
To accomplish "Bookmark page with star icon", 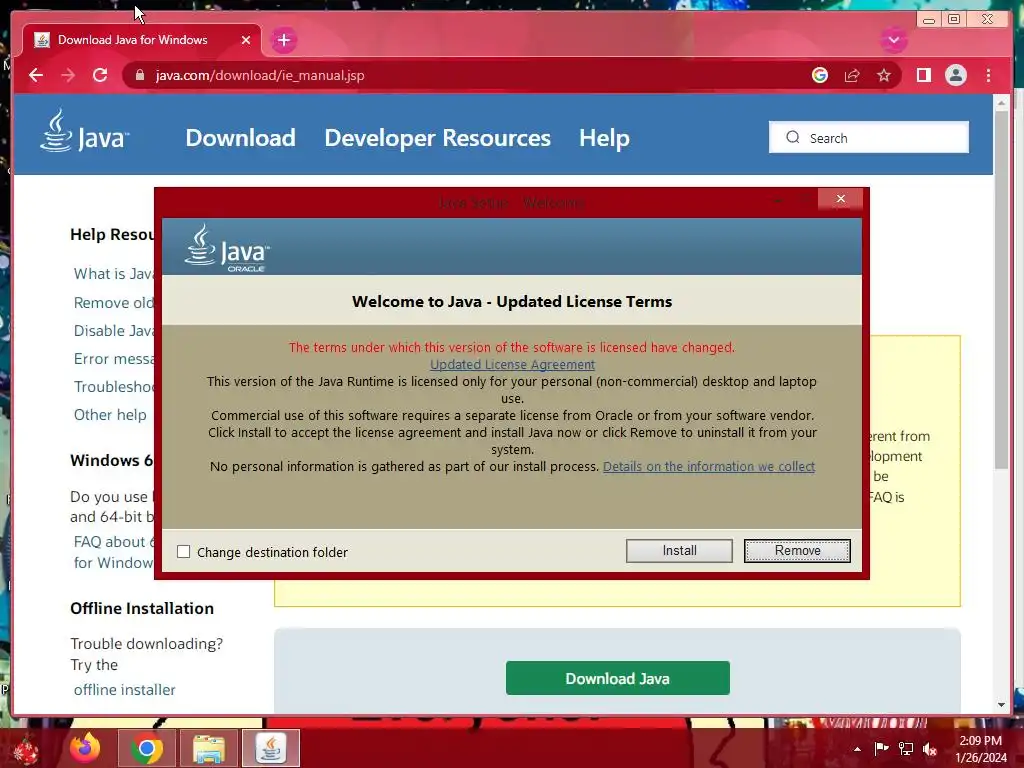I will [x=884, y=75].
